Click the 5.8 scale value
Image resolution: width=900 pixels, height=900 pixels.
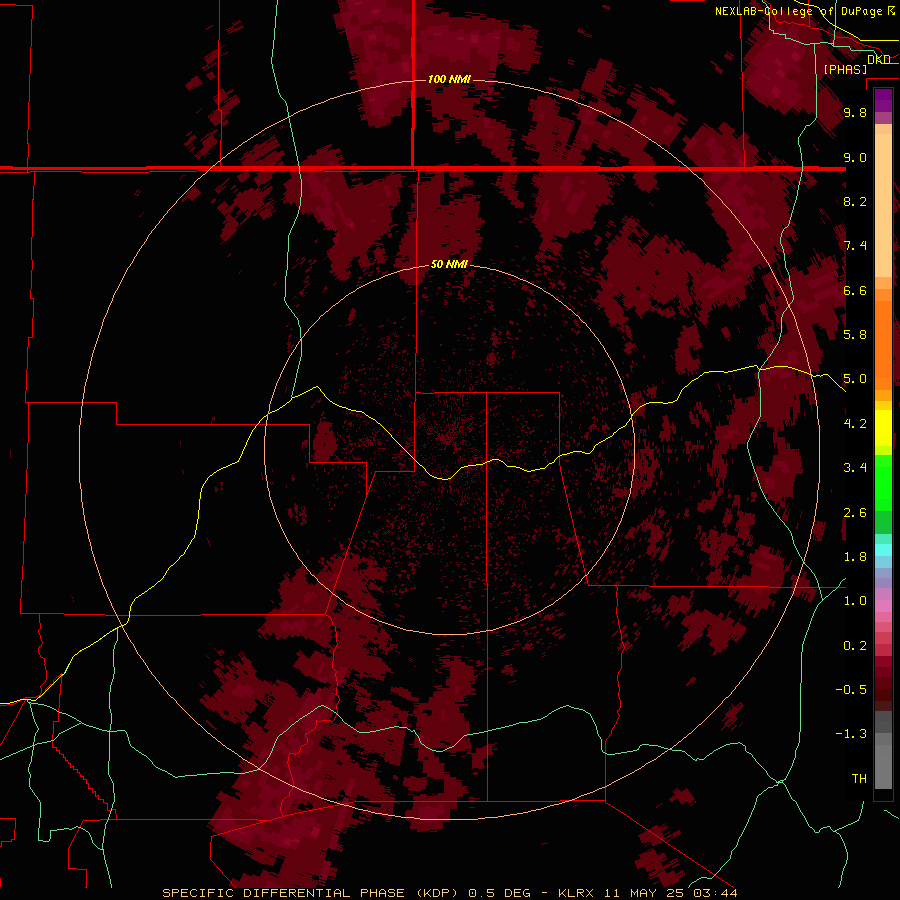(855, 334)
